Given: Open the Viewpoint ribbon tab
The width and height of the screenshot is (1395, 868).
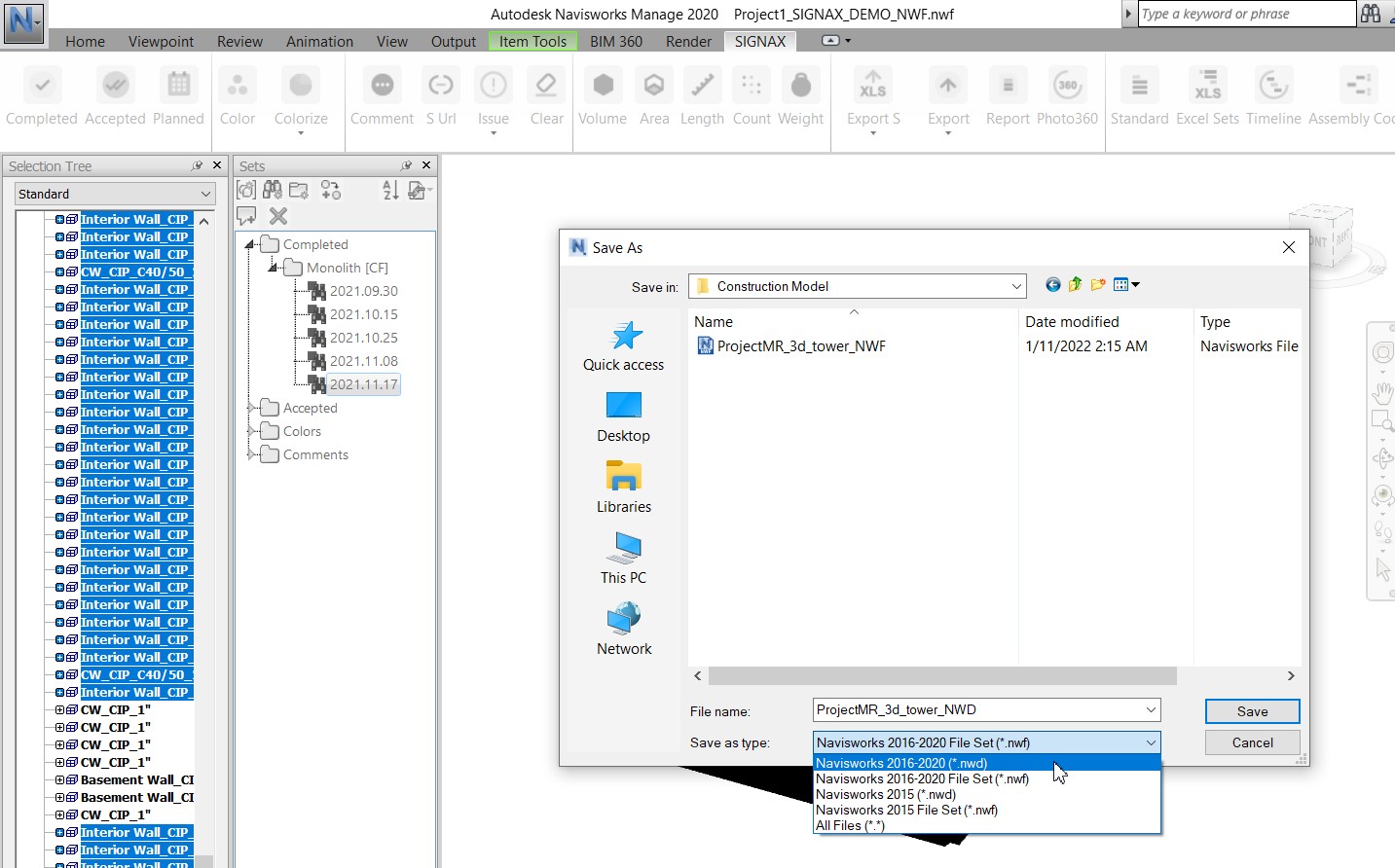Looking at the screenshot, I should 161,42.
